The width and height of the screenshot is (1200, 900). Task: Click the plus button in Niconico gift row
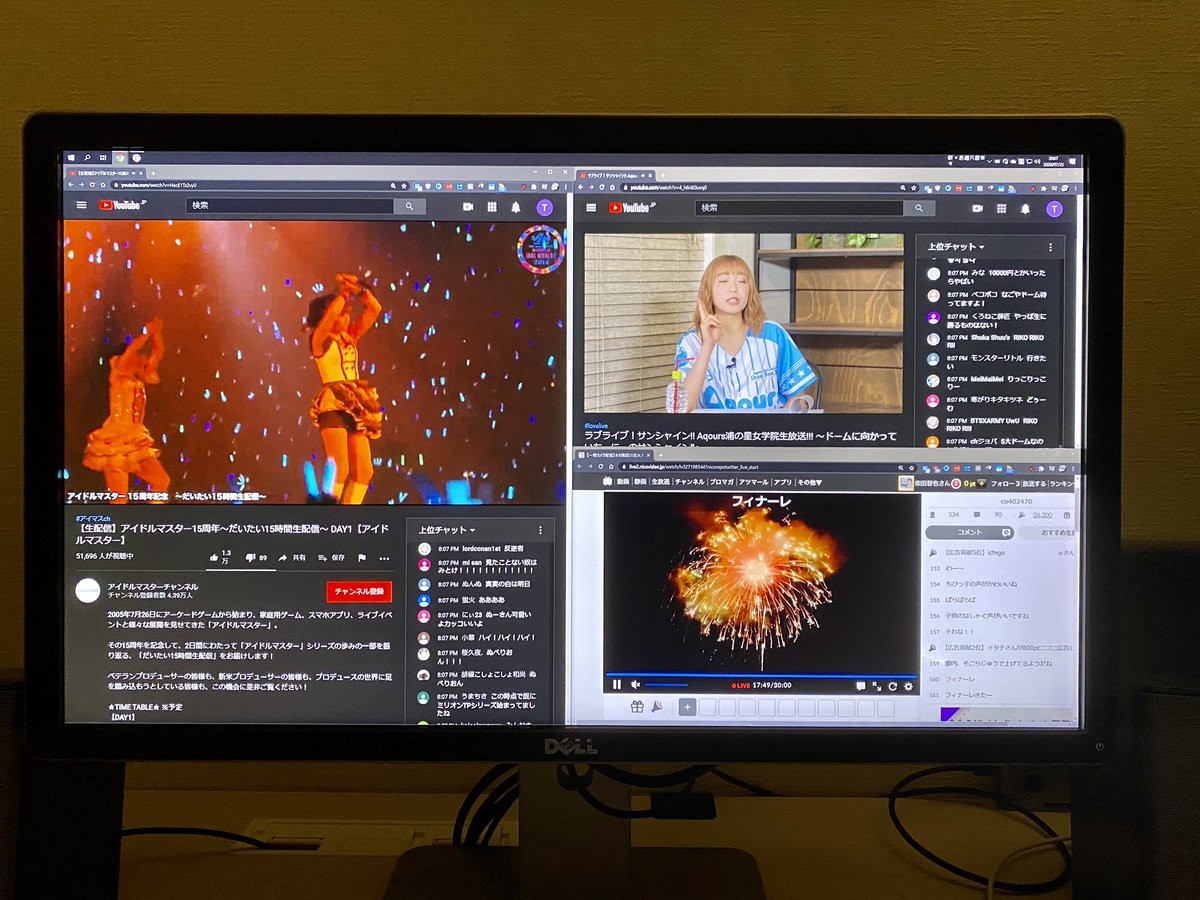(x=687, y=708)
